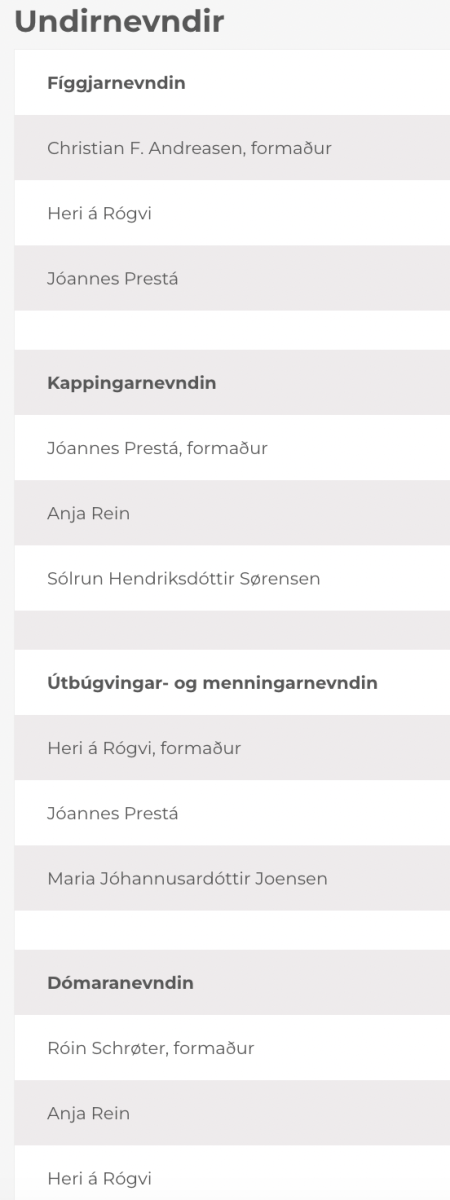
Task: Select the Kappingarnevndin section header
Action: tap(232, 382)
